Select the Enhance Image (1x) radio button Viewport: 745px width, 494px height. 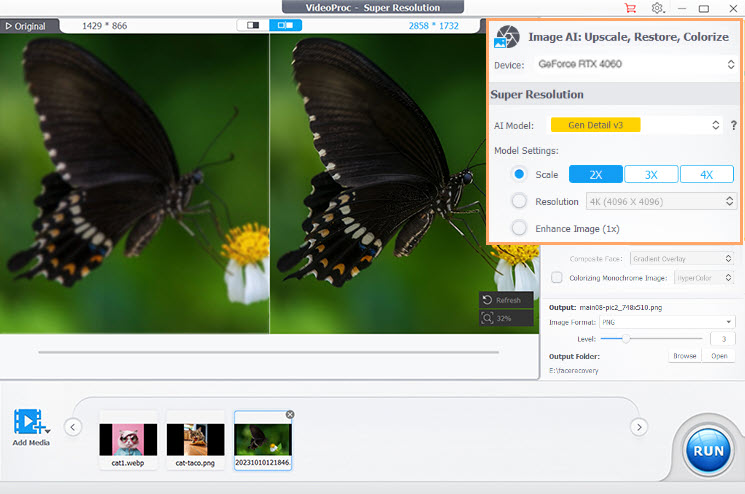point(519,228)
